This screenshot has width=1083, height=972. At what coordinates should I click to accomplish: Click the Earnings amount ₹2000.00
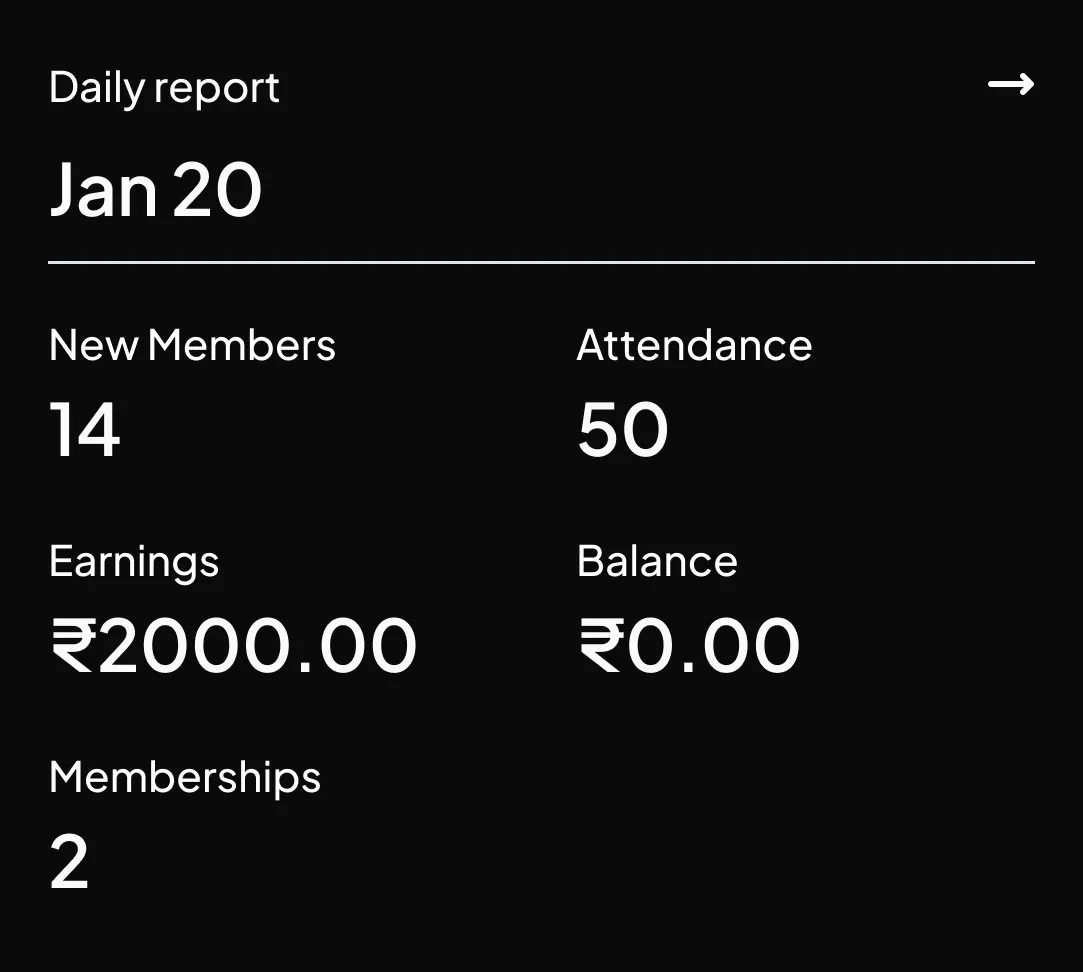[233, 645]
